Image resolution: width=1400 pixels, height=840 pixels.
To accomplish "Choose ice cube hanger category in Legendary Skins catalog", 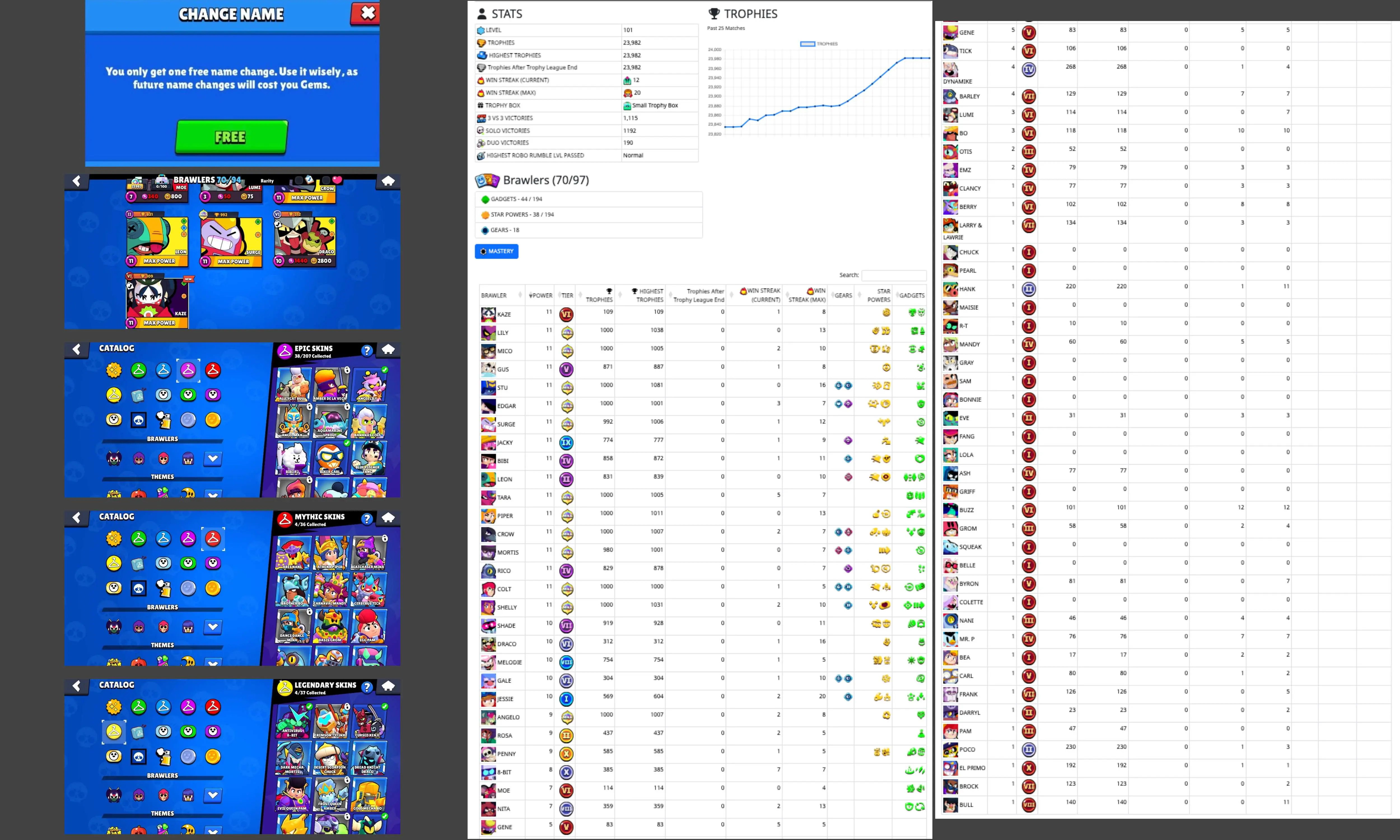I will [x=139, y=731].
